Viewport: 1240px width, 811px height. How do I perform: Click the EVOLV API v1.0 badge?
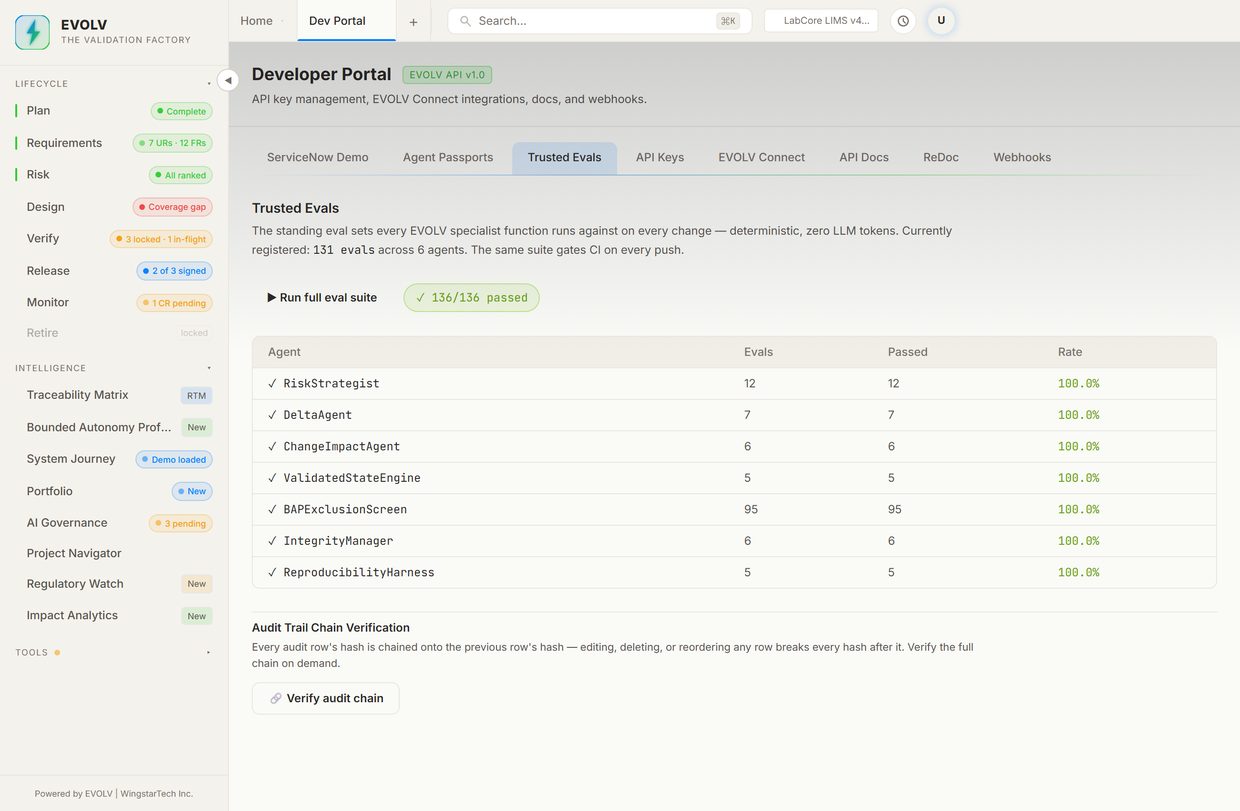[x=447, y=75]
